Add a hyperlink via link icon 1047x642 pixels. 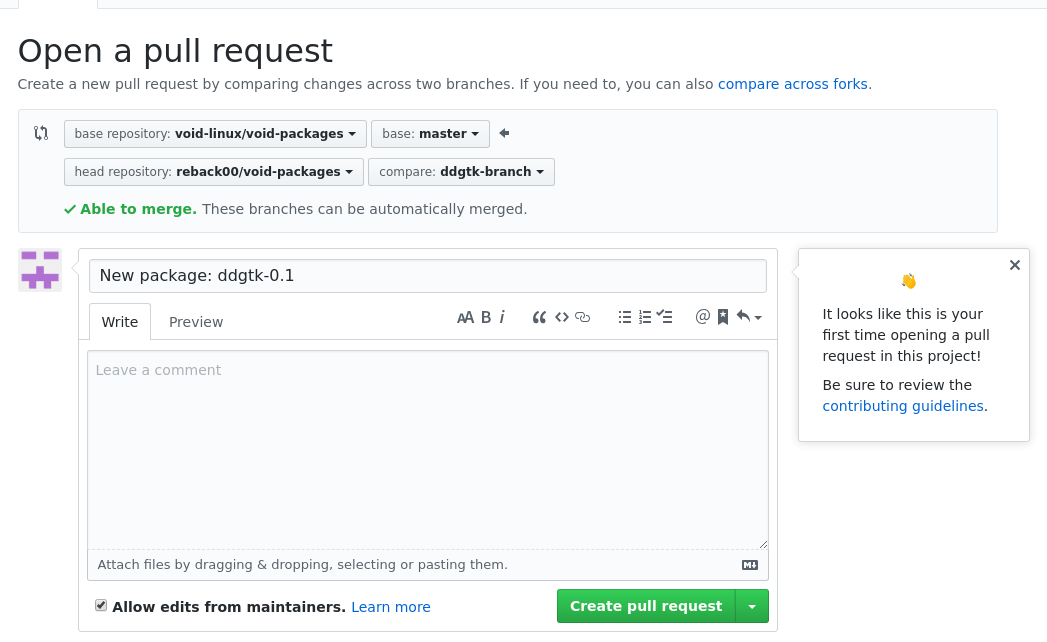click(583, 318)
